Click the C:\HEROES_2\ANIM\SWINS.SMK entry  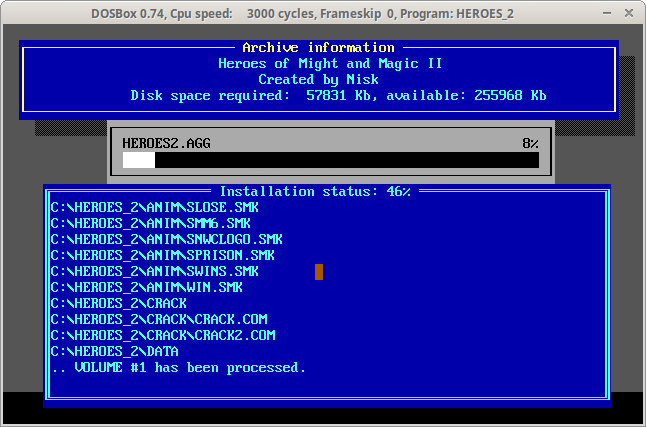(154, 272)
